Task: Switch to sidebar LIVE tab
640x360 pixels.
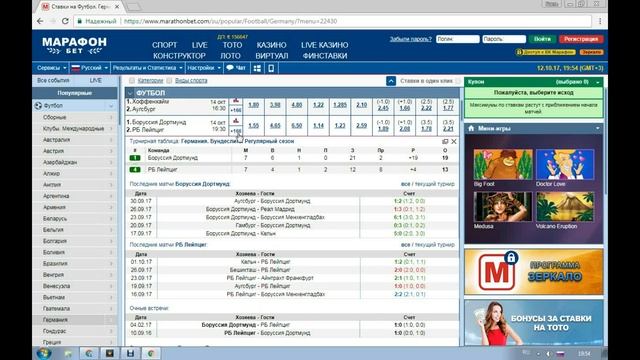Action: (96, 80)
